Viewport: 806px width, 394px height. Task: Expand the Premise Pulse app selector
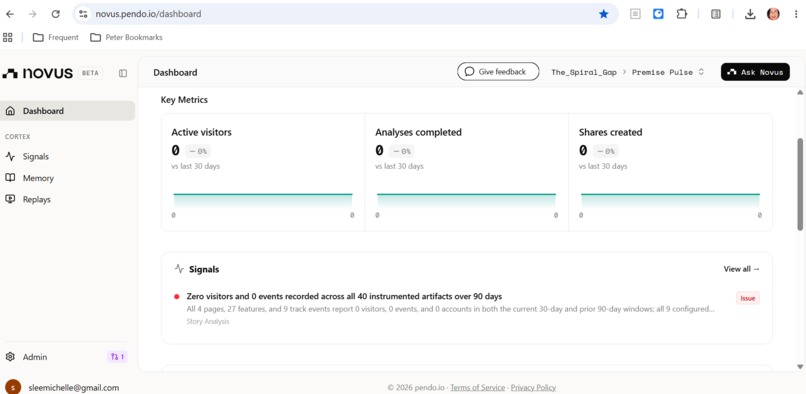pos(668,73)
